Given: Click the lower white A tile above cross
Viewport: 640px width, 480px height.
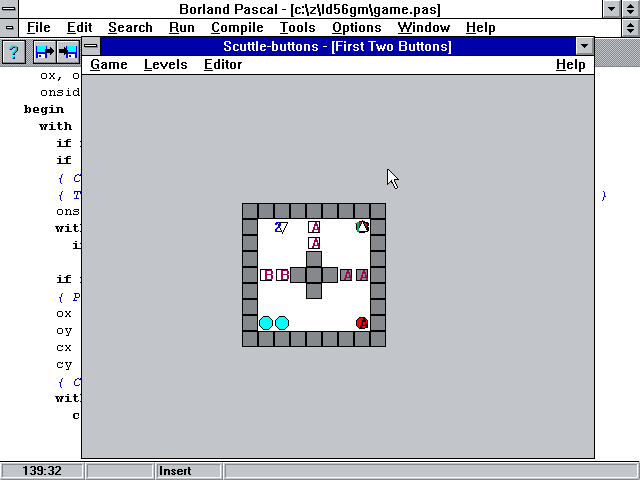Looking at the screenshot, I should (314, 243).
